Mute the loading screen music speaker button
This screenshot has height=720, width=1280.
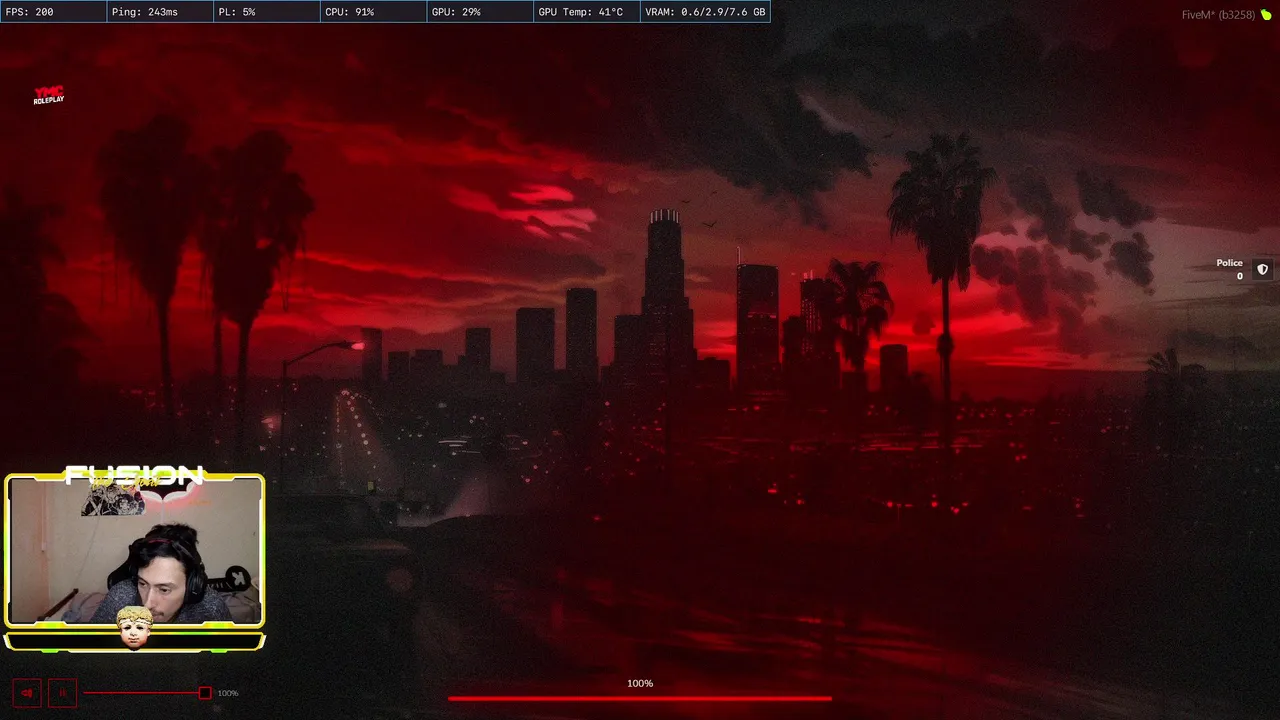[27, 693]
